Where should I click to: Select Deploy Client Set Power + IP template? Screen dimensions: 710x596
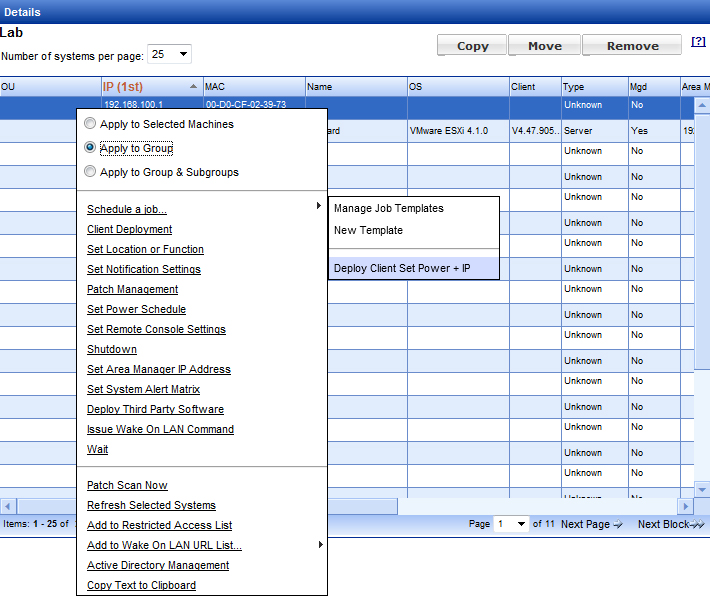(401, 268)
